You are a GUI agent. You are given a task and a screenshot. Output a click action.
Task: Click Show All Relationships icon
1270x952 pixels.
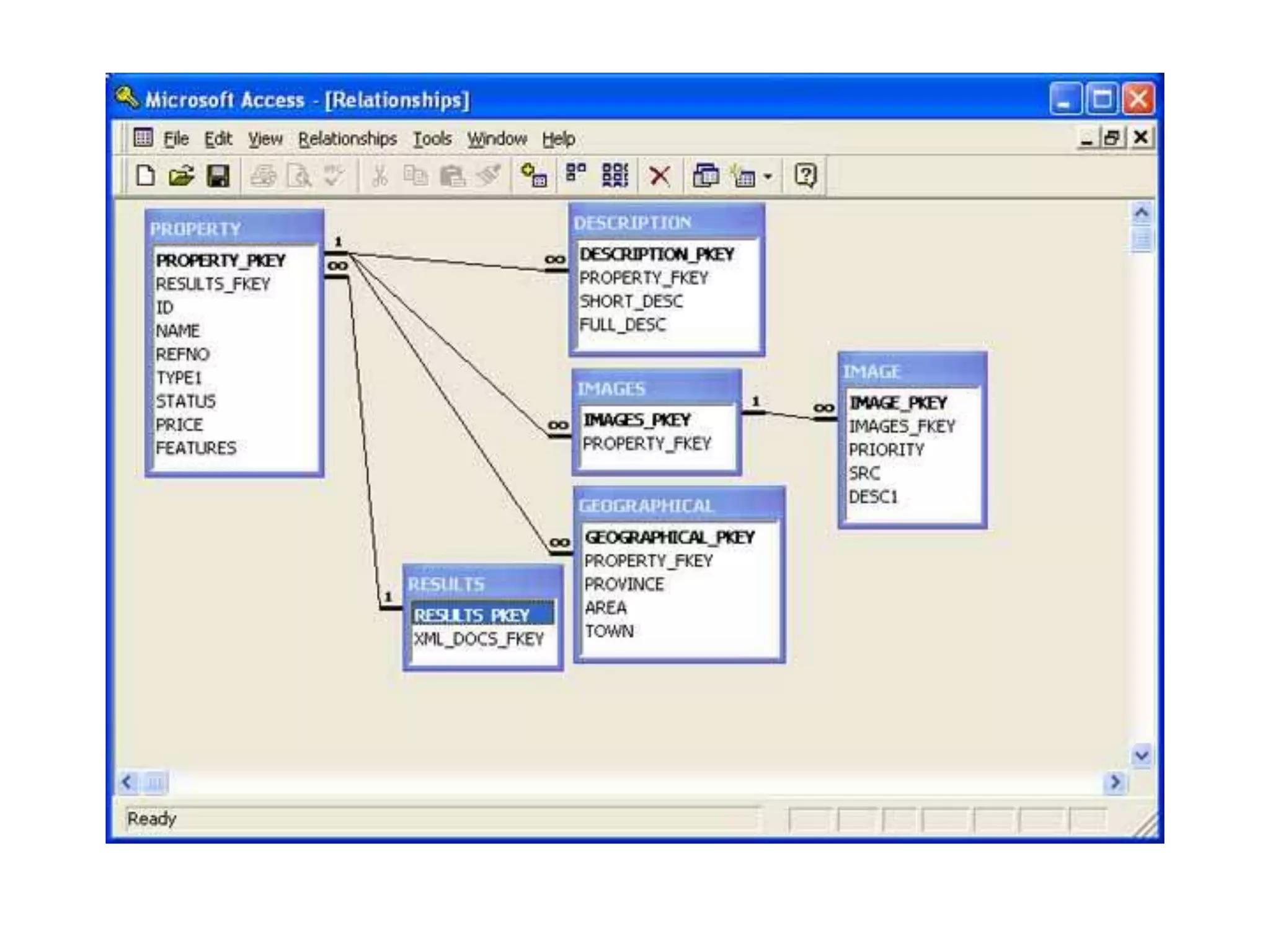point(615,175)
